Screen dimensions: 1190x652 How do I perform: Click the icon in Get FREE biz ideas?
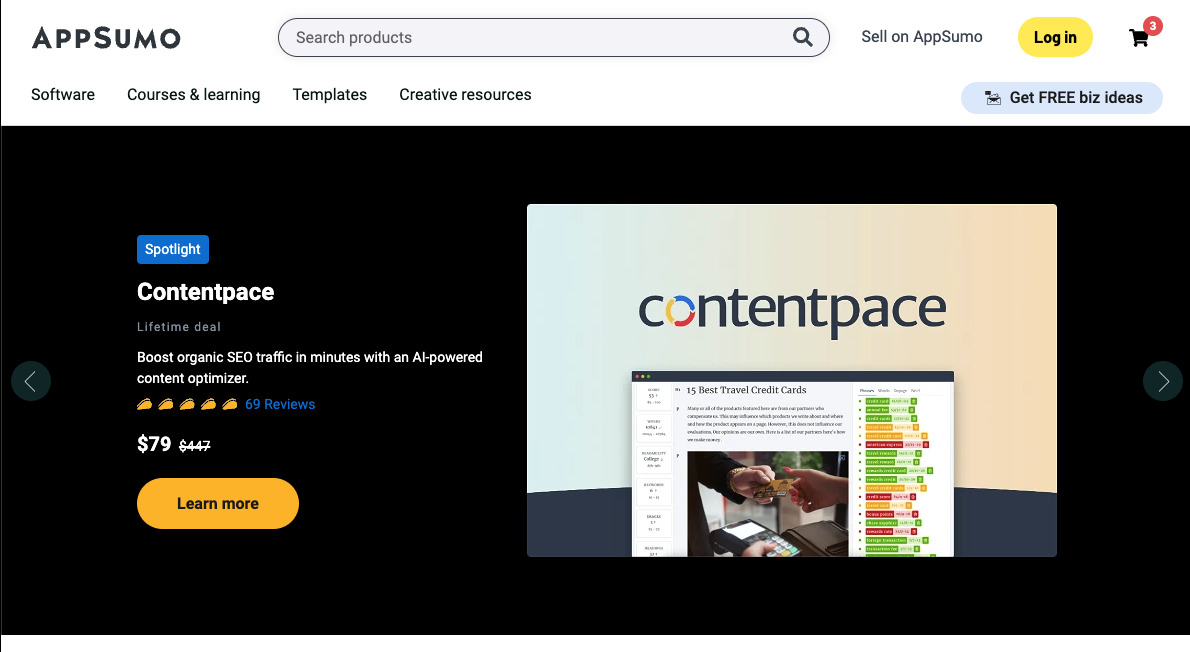point(992,98)
